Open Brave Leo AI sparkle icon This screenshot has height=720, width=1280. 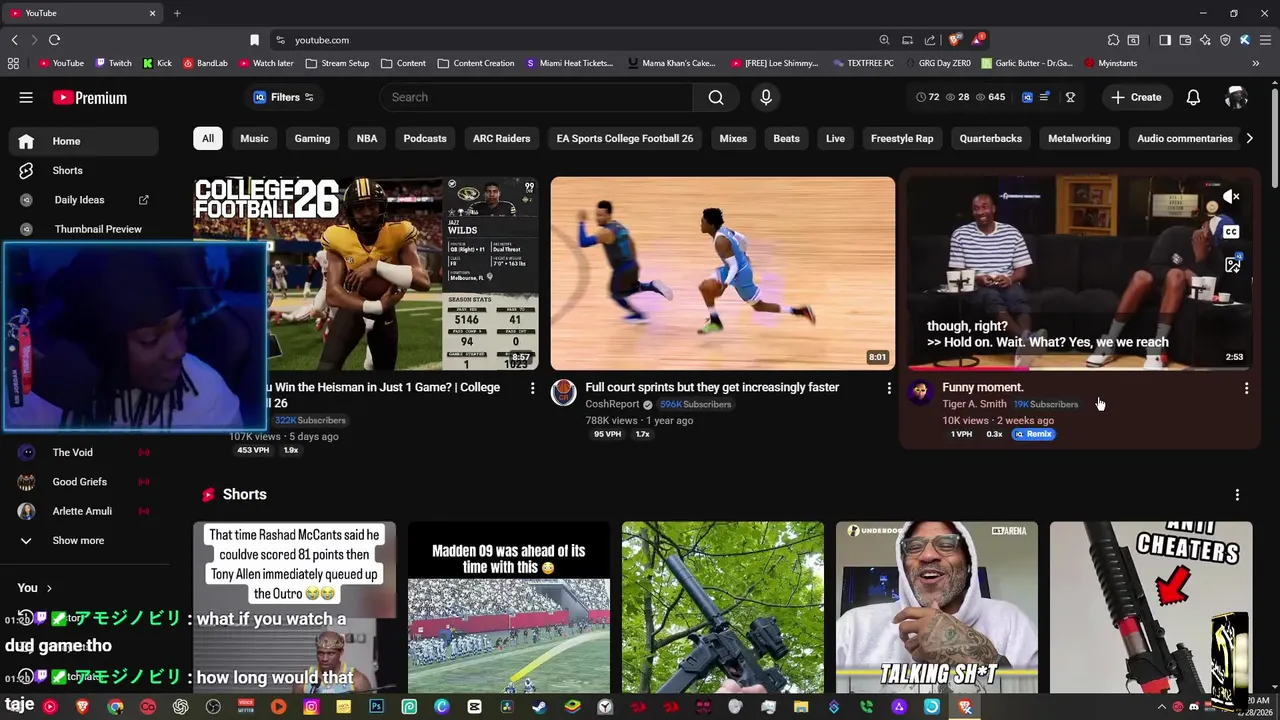click(1205, 40)
